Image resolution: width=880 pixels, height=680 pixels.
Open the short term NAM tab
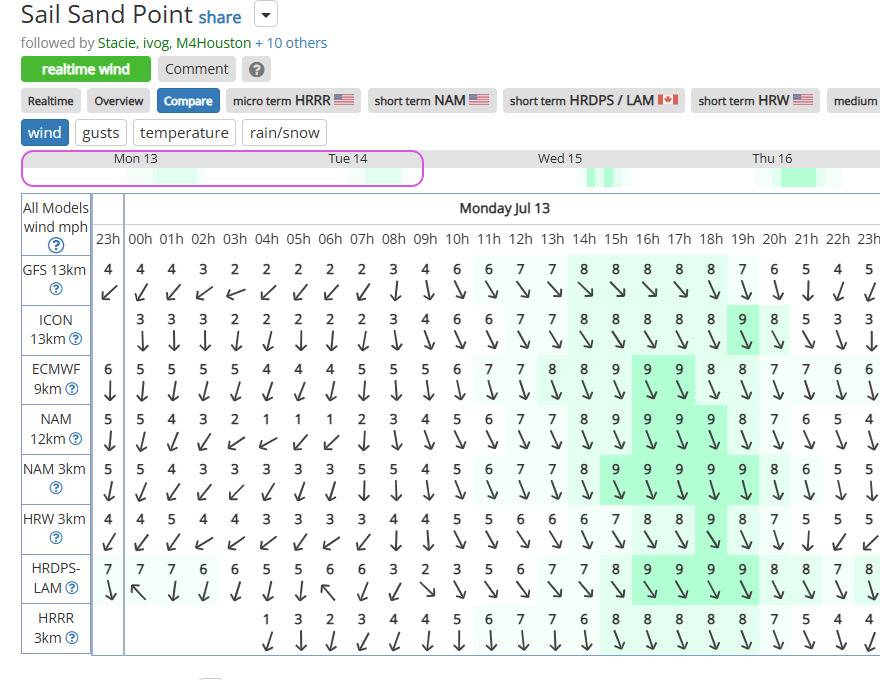coord(432,100)
